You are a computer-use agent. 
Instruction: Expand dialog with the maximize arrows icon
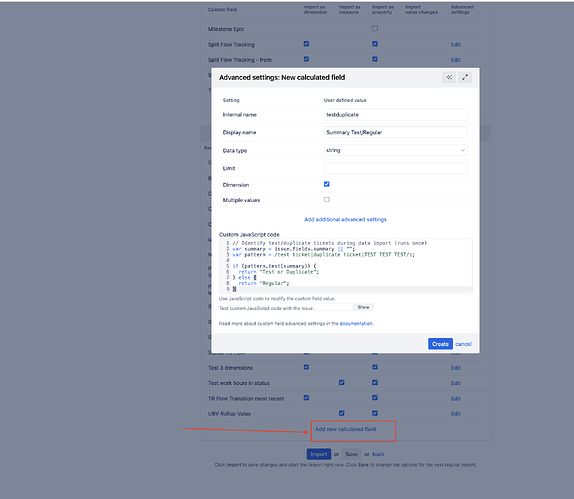(x=465, y=77)
